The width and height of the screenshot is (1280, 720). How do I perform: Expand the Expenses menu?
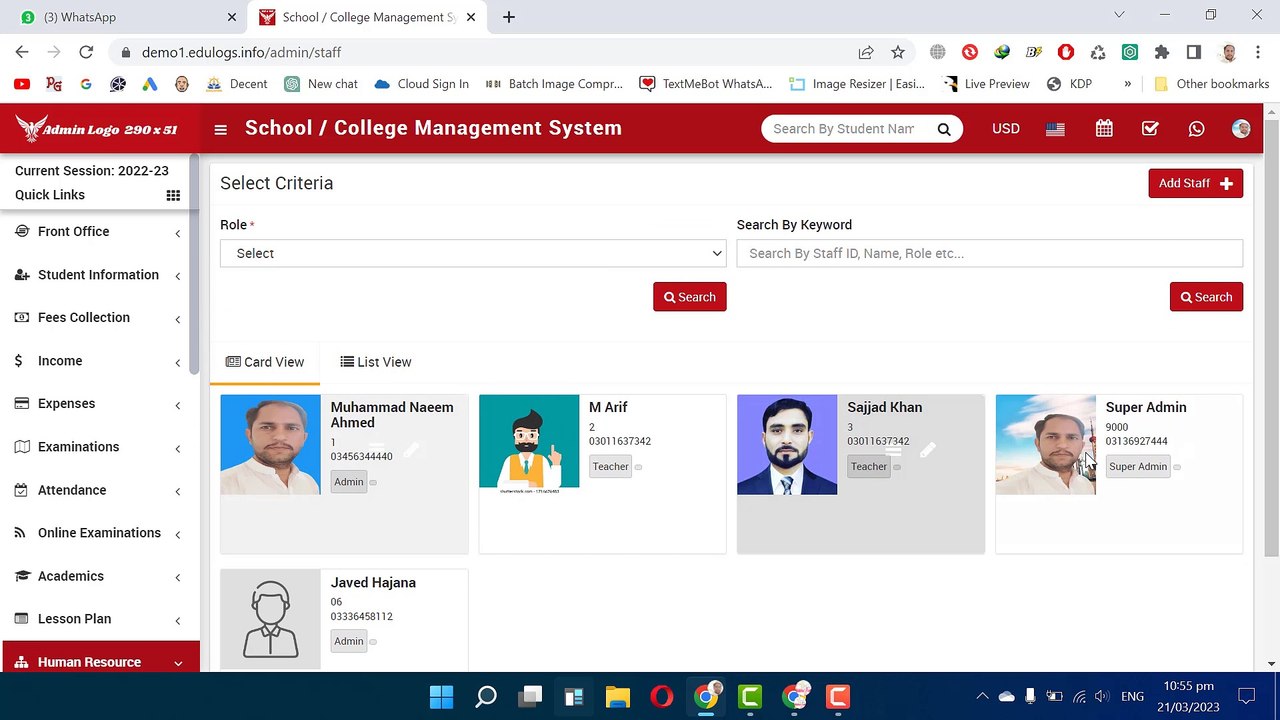click(100, 404)
